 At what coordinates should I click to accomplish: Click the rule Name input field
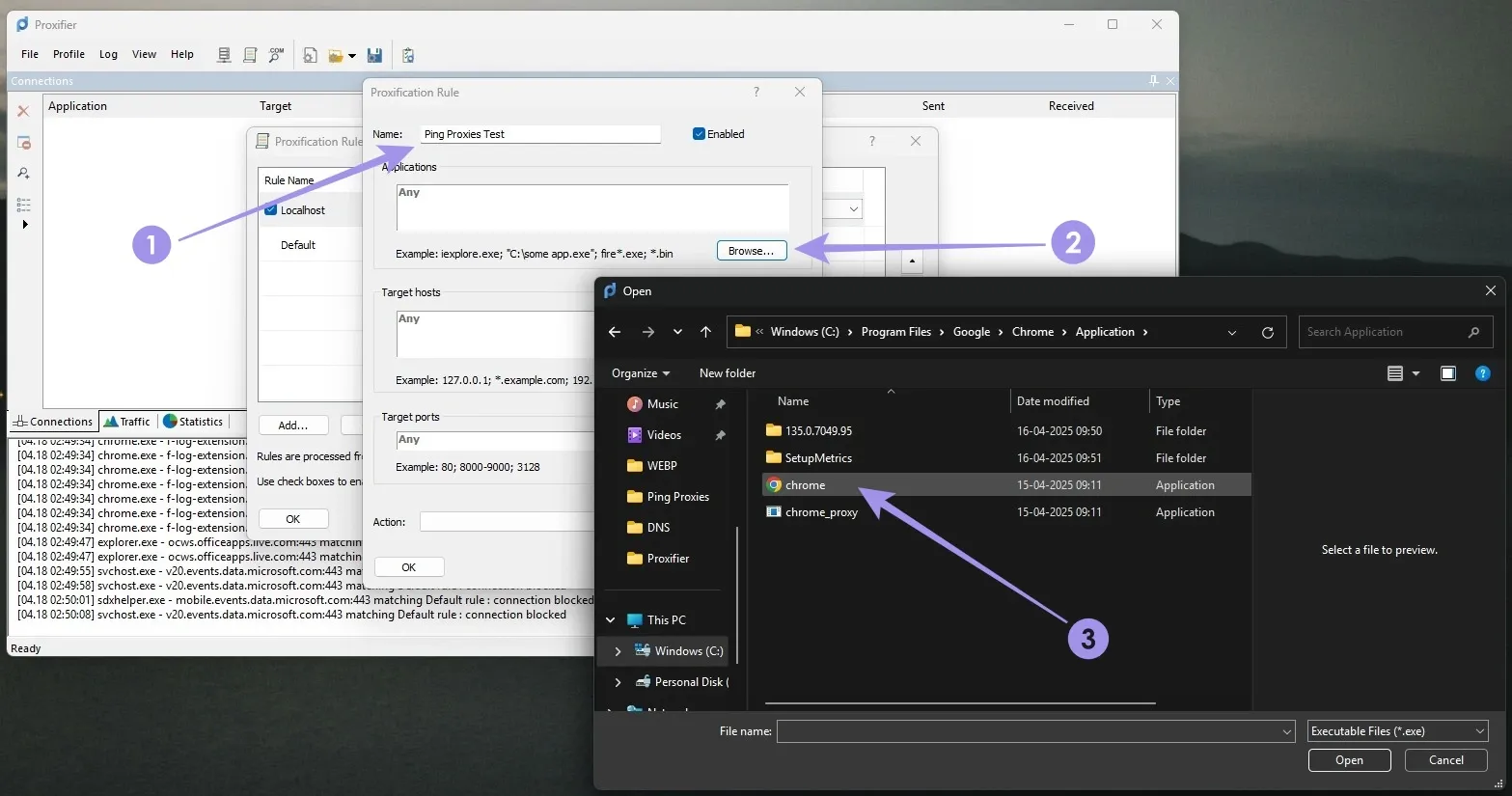540,134
